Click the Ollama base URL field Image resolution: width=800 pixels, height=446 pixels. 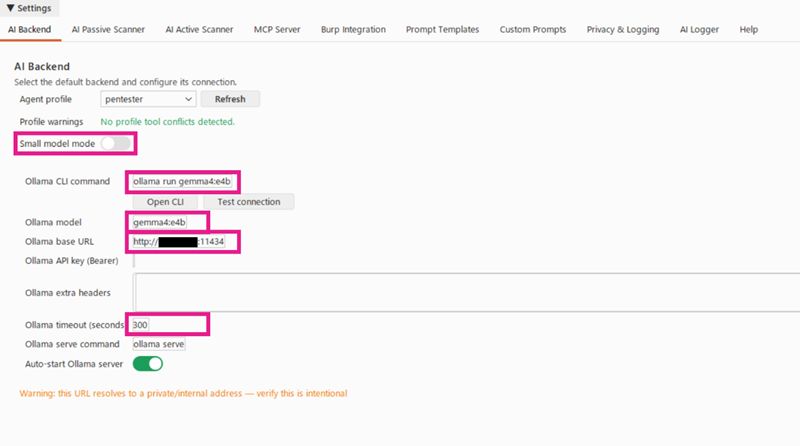pos(179,241)
